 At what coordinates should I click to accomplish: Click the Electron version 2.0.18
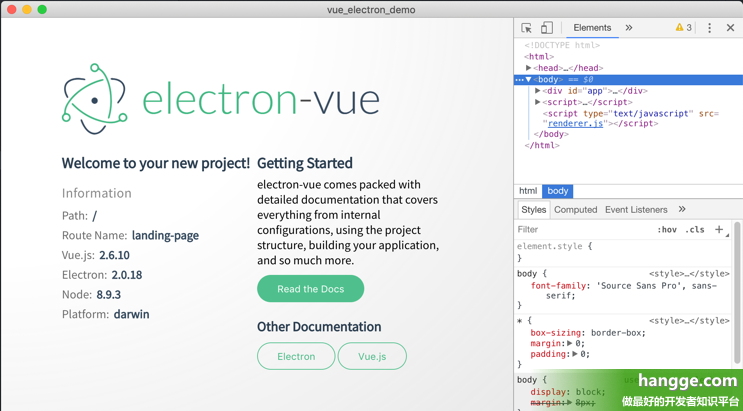tap(127, 275)
